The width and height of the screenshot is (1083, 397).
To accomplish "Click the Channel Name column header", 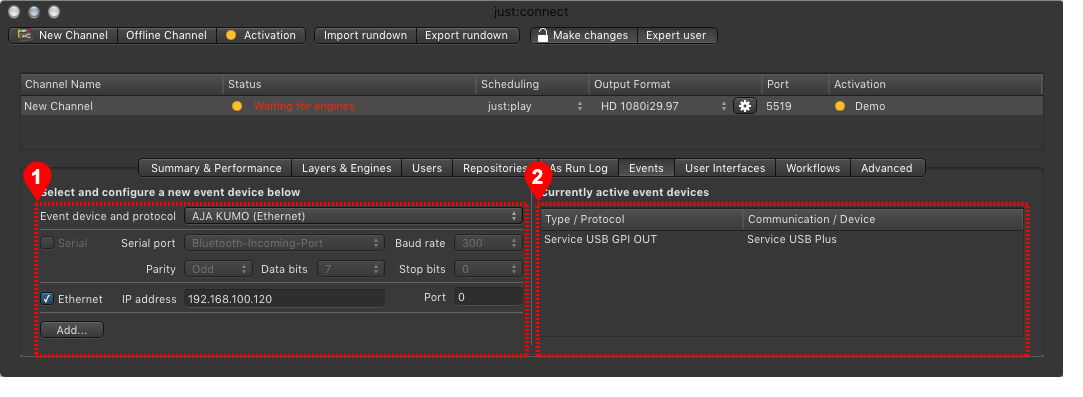I will tap(122, 84).
